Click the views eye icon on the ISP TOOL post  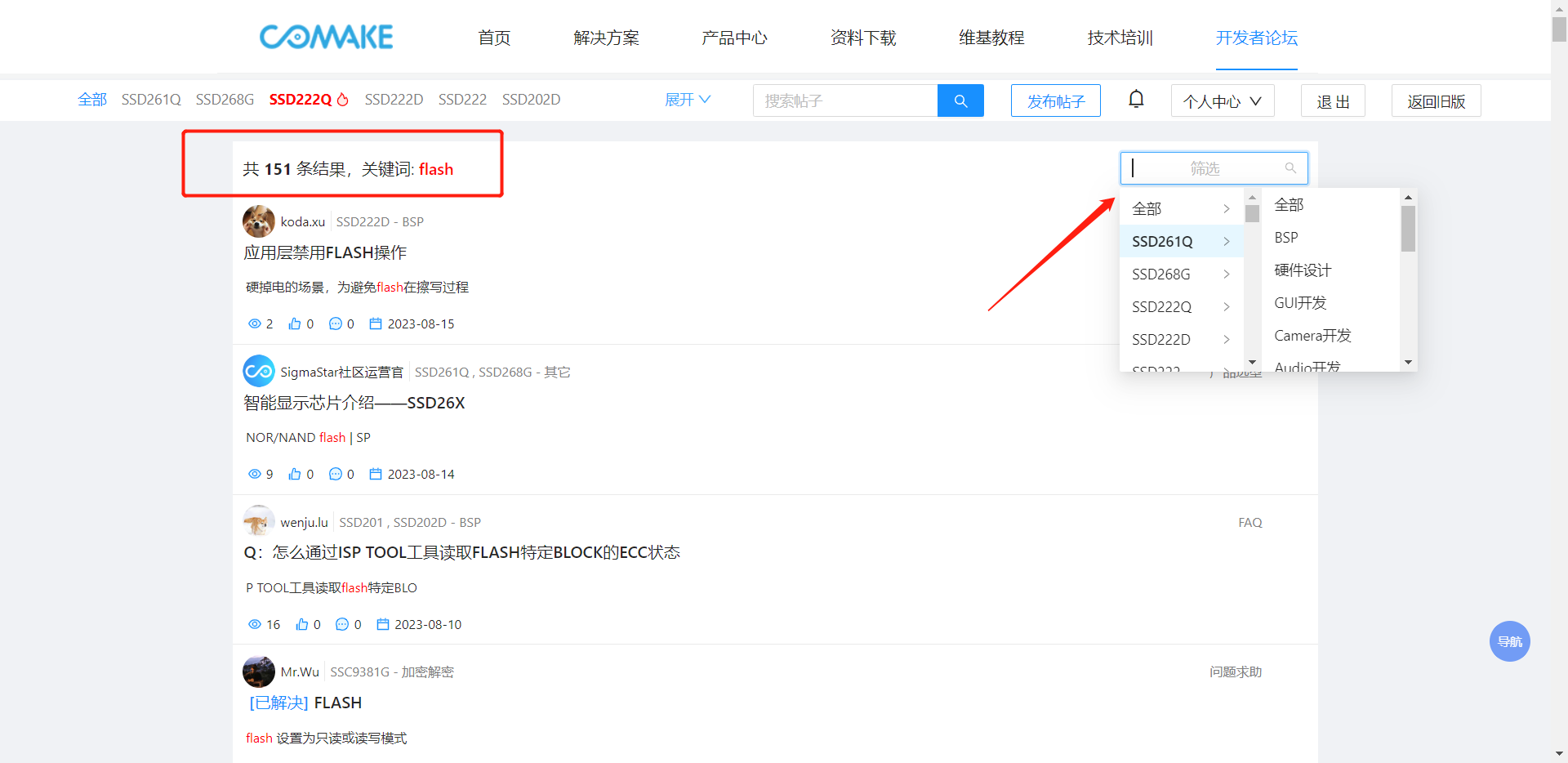click(x=255, y=625)
